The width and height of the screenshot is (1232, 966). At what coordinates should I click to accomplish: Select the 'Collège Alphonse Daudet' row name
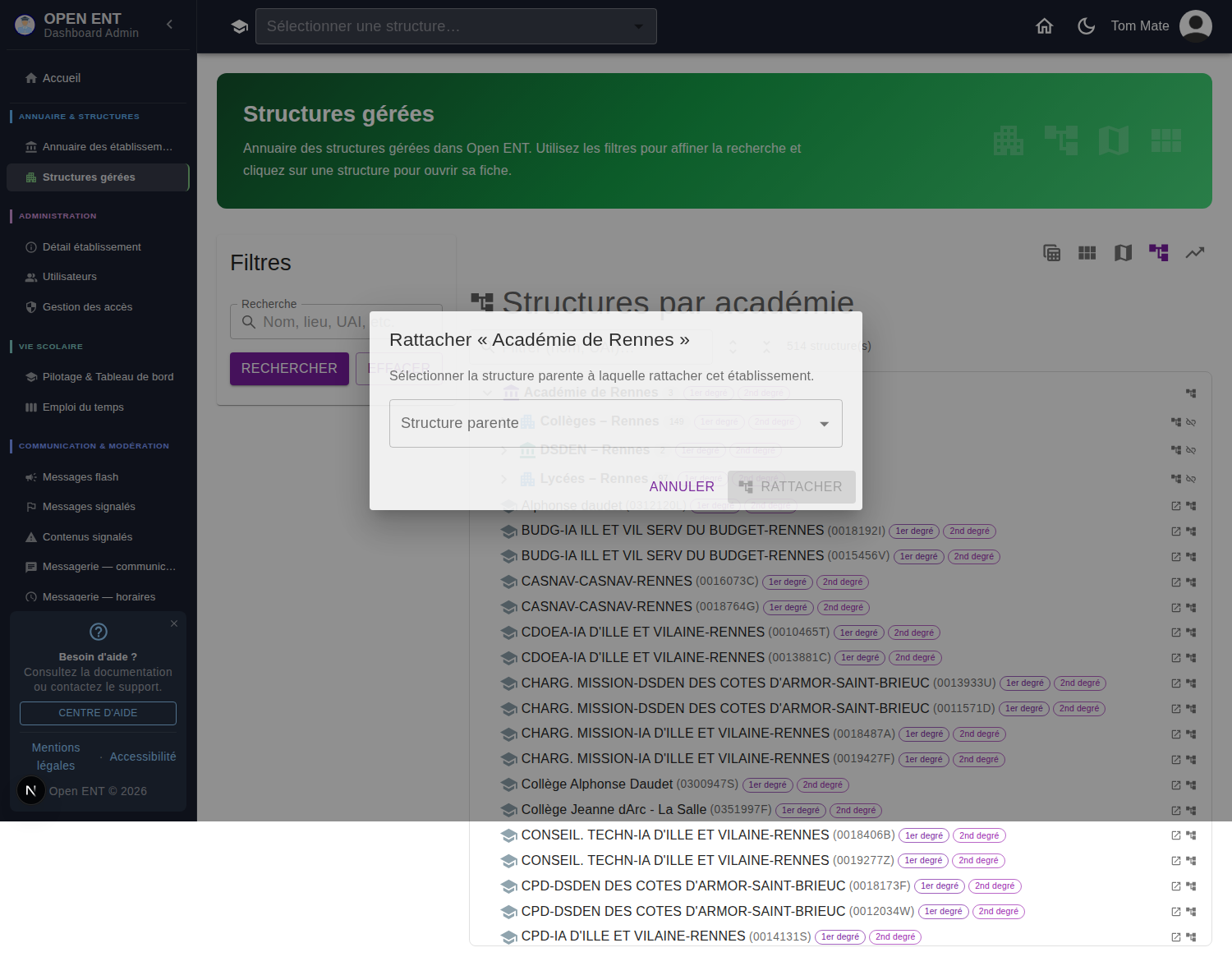[597, 784]
